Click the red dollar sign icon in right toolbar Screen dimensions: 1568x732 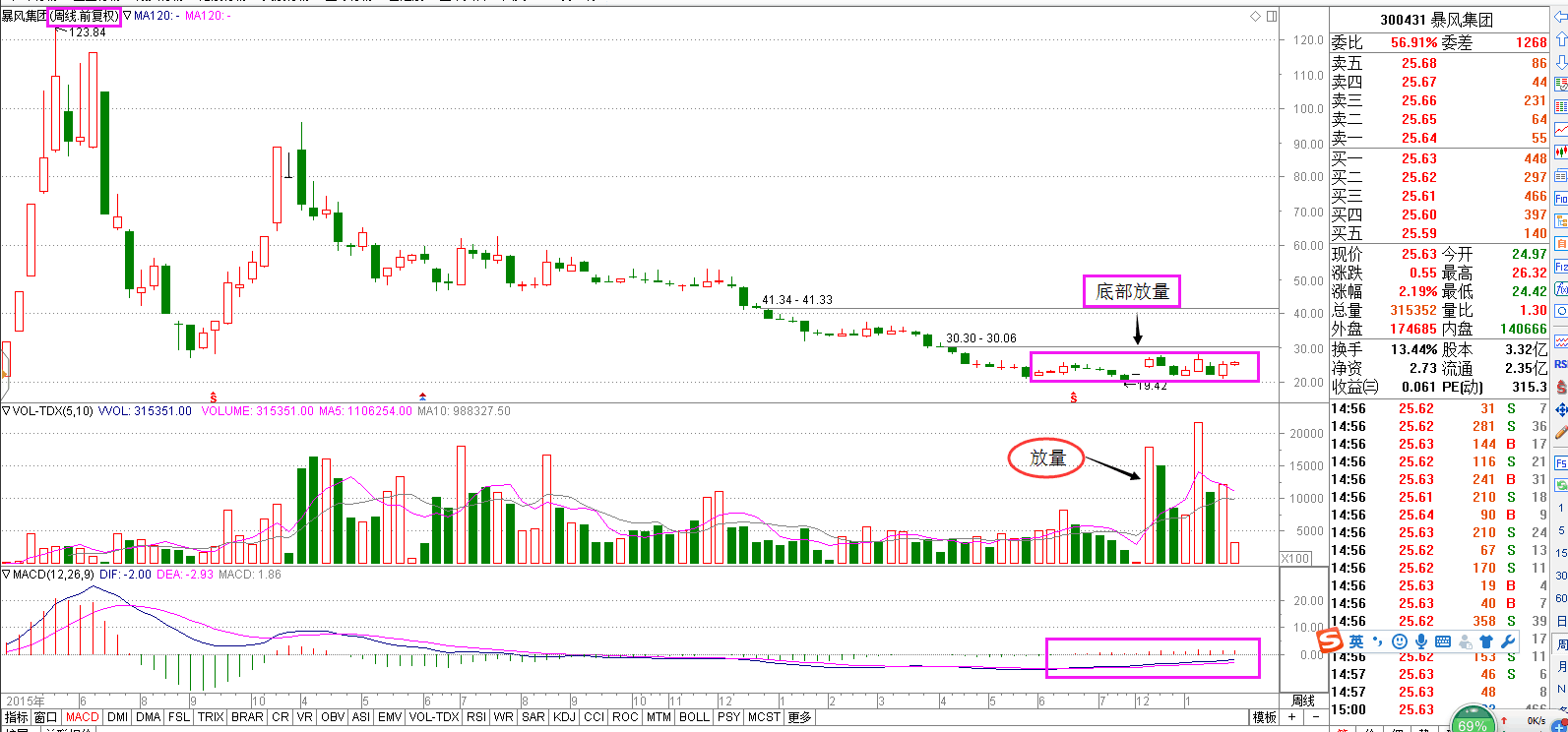[x=1561, y=388]
